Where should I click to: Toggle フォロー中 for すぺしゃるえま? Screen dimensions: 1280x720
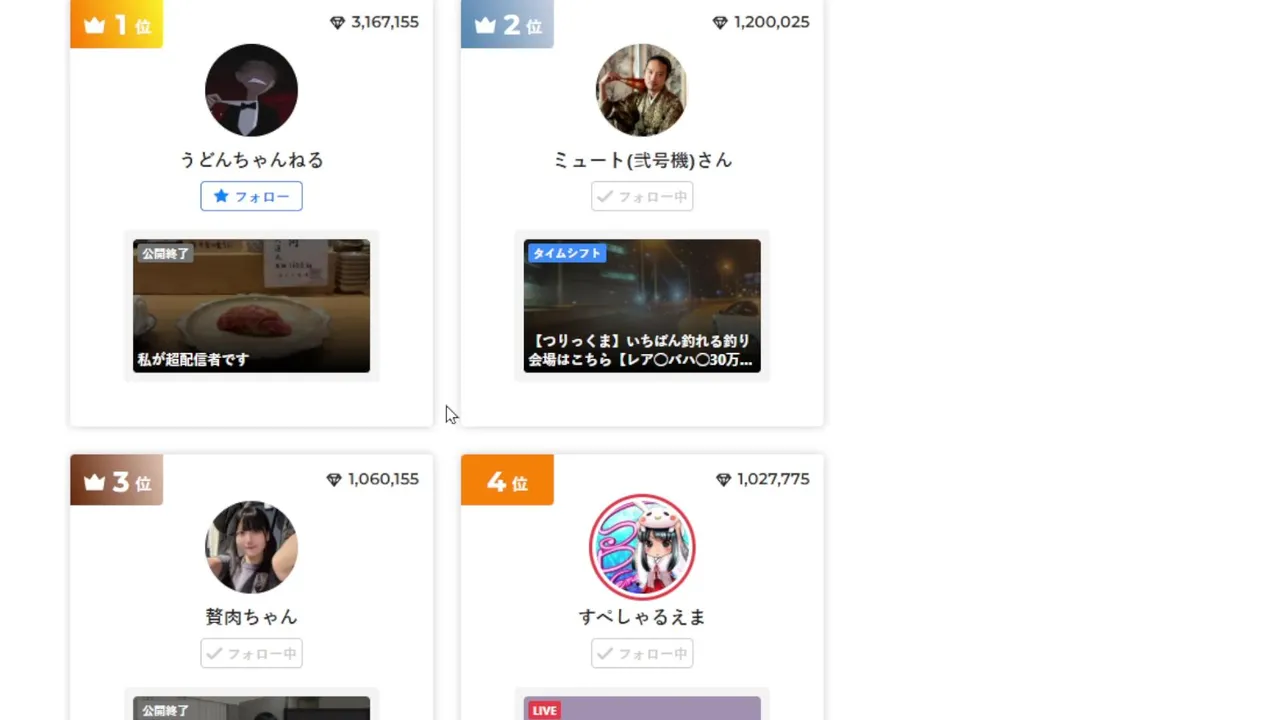click(x=642, y=653)
